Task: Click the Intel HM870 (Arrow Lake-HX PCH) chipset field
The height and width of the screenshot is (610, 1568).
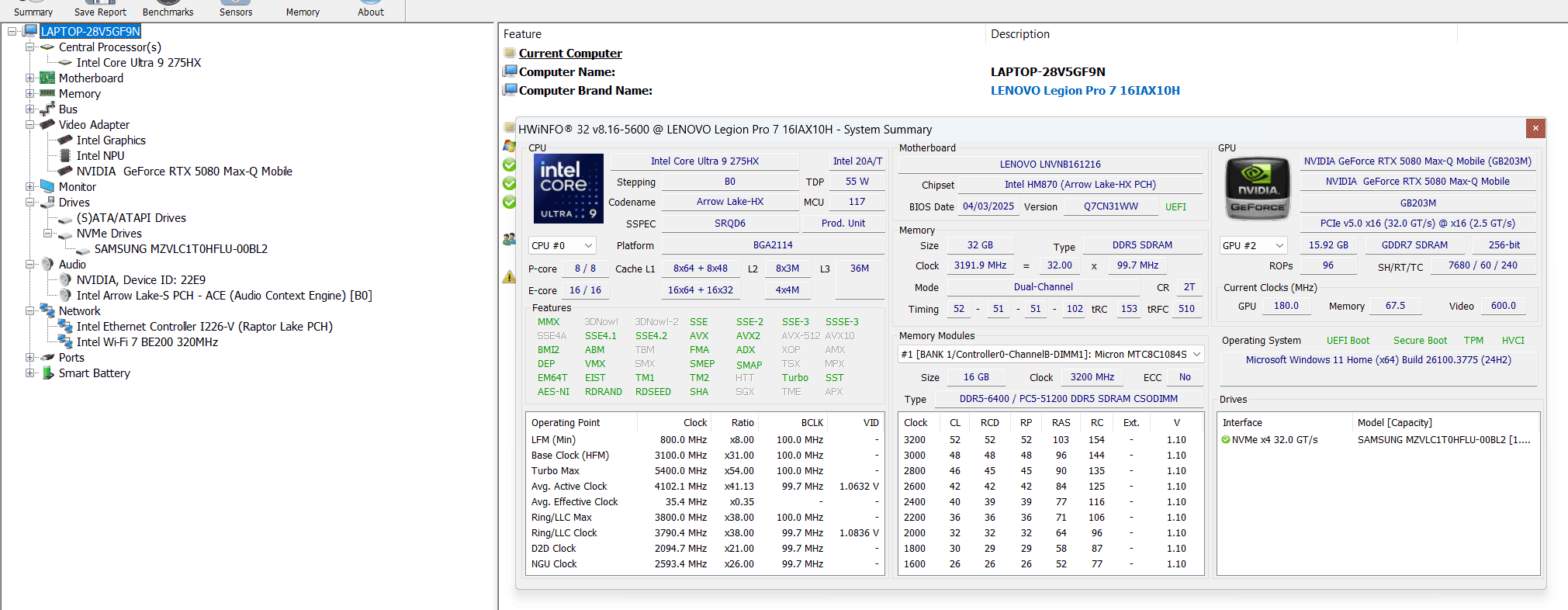Action: pyautogui.click(x=1080, y=185)
